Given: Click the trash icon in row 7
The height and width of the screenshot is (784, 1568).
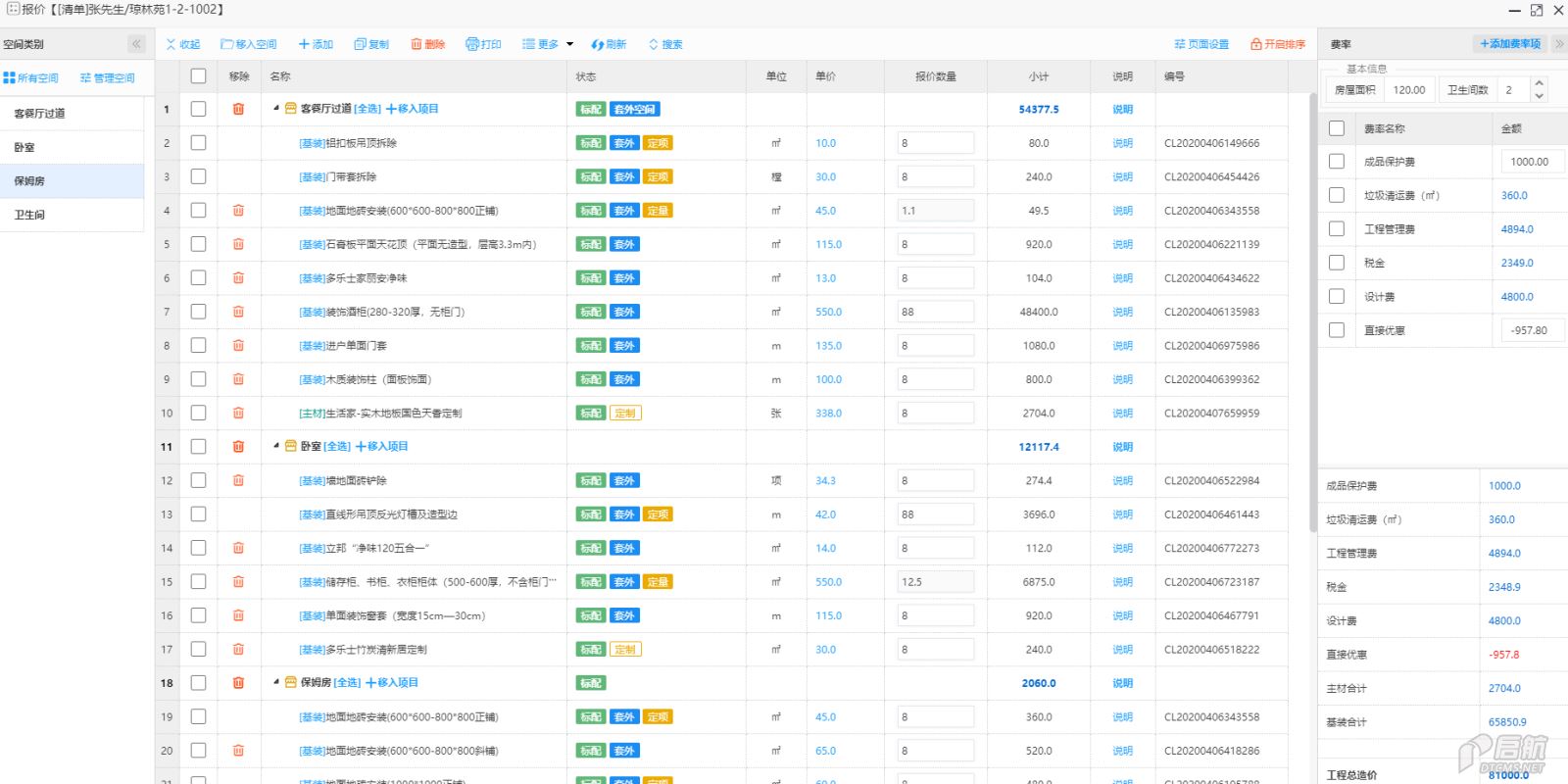Looking at the screenshot, I should click(238, 312).
